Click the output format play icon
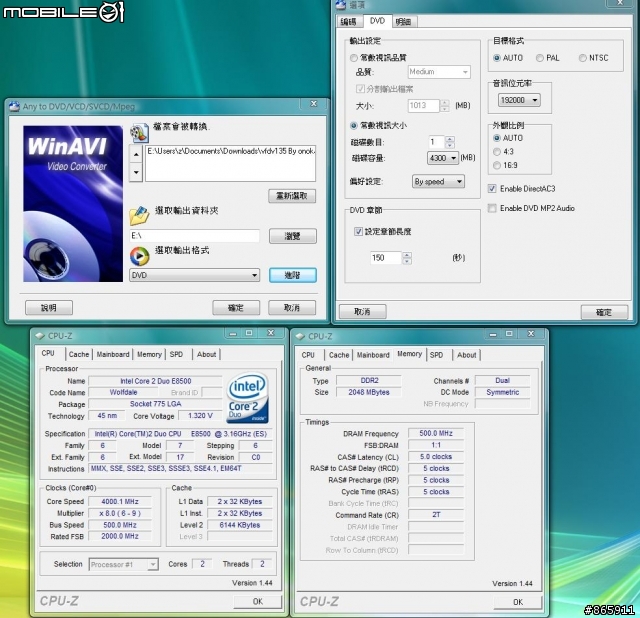 tap(140, 256)
